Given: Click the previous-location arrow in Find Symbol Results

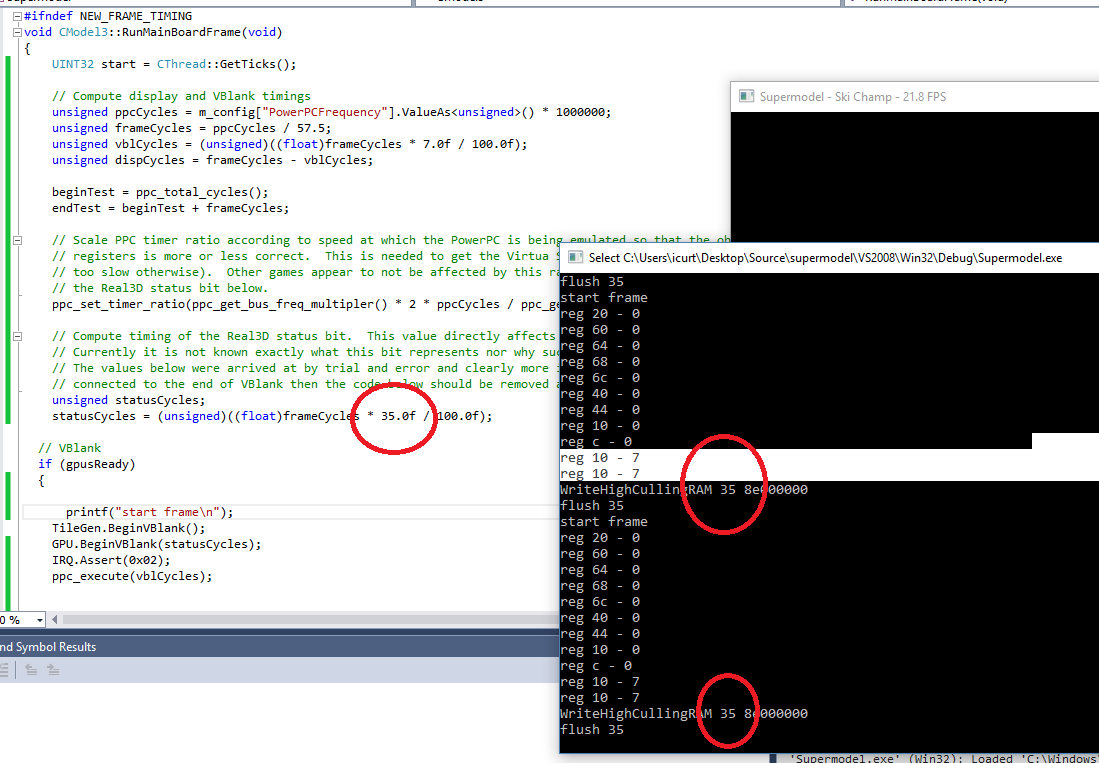Looking at the screenshot, I should pyautogui.click(x=31, y=670).
